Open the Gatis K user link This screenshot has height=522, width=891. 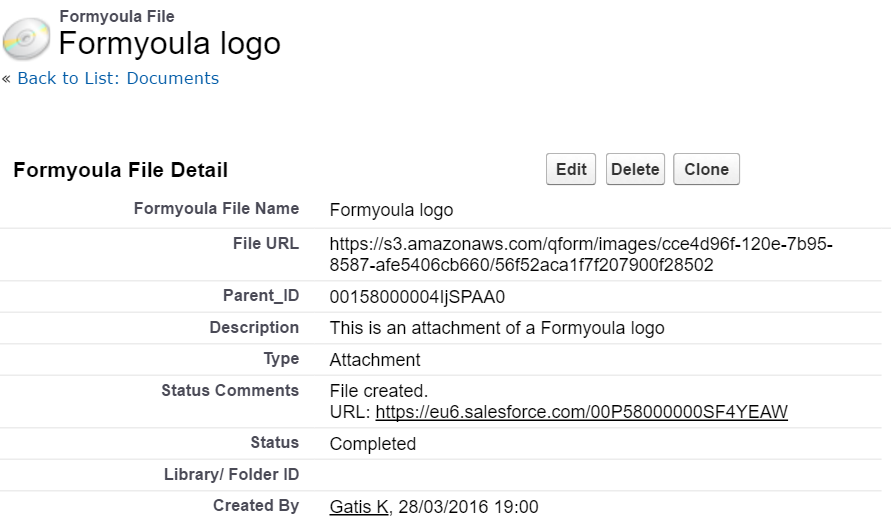pos(359,507)
